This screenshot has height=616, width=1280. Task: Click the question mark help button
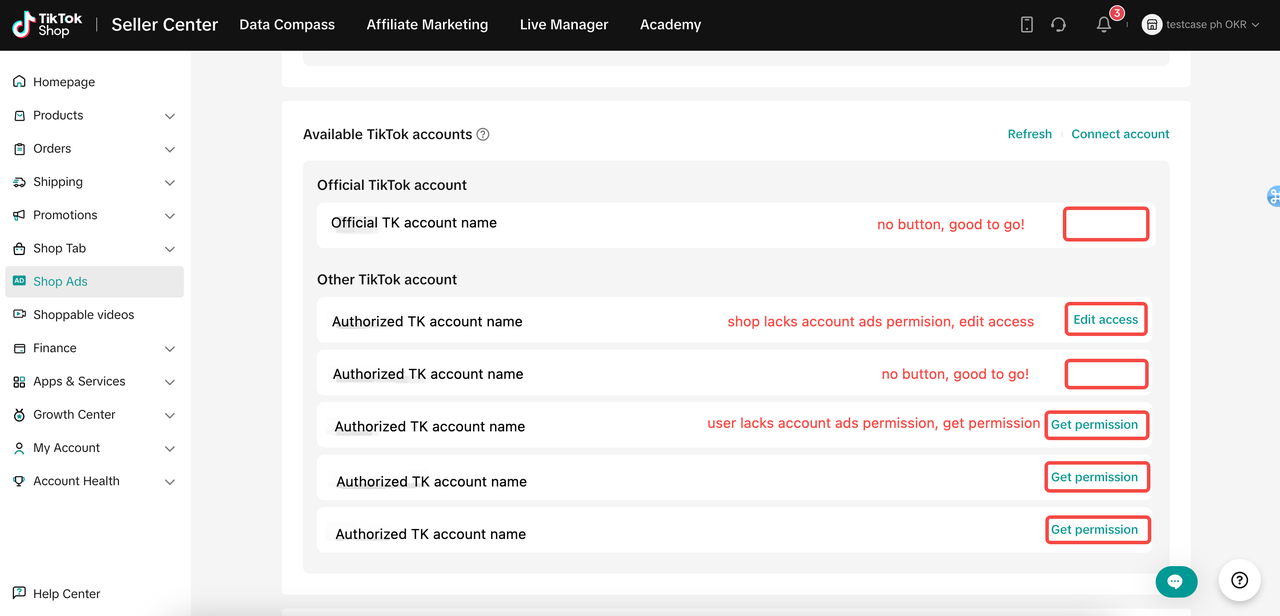pos(1239,580)
